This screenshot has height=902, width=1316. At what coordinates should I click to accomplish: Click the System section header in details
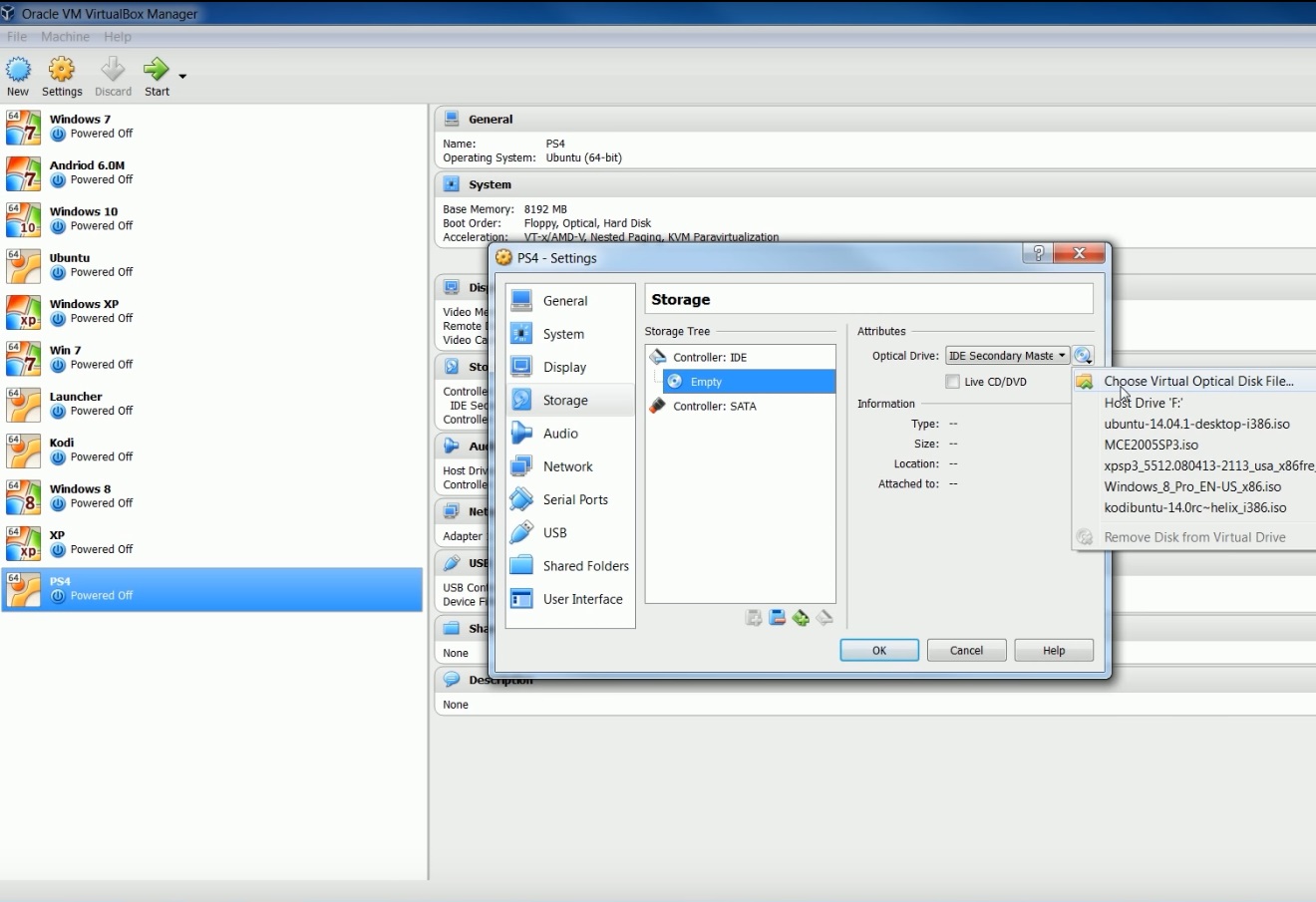[x=875, y=184]
